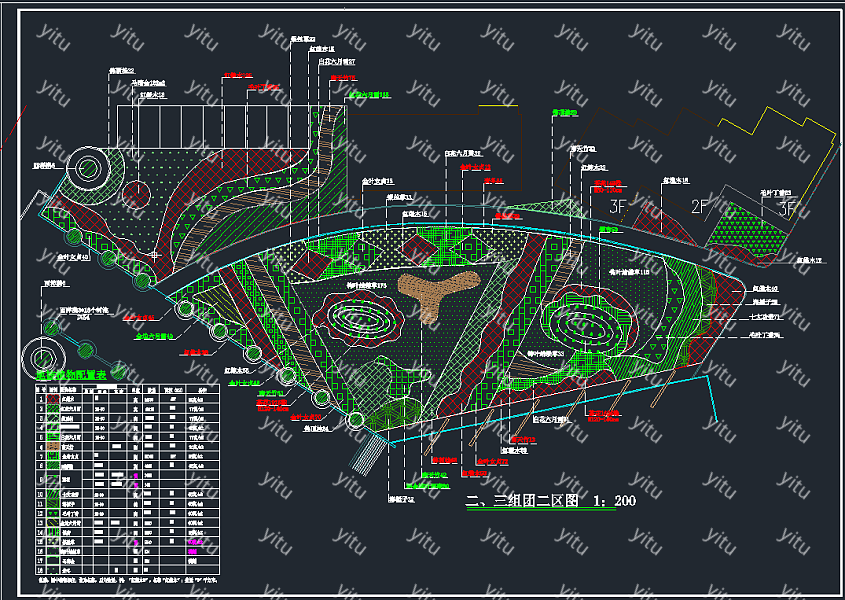Select the red hatched circle in upper-left plot
The height and width of the screenshot is (600, 845).
tap(136, 195)
